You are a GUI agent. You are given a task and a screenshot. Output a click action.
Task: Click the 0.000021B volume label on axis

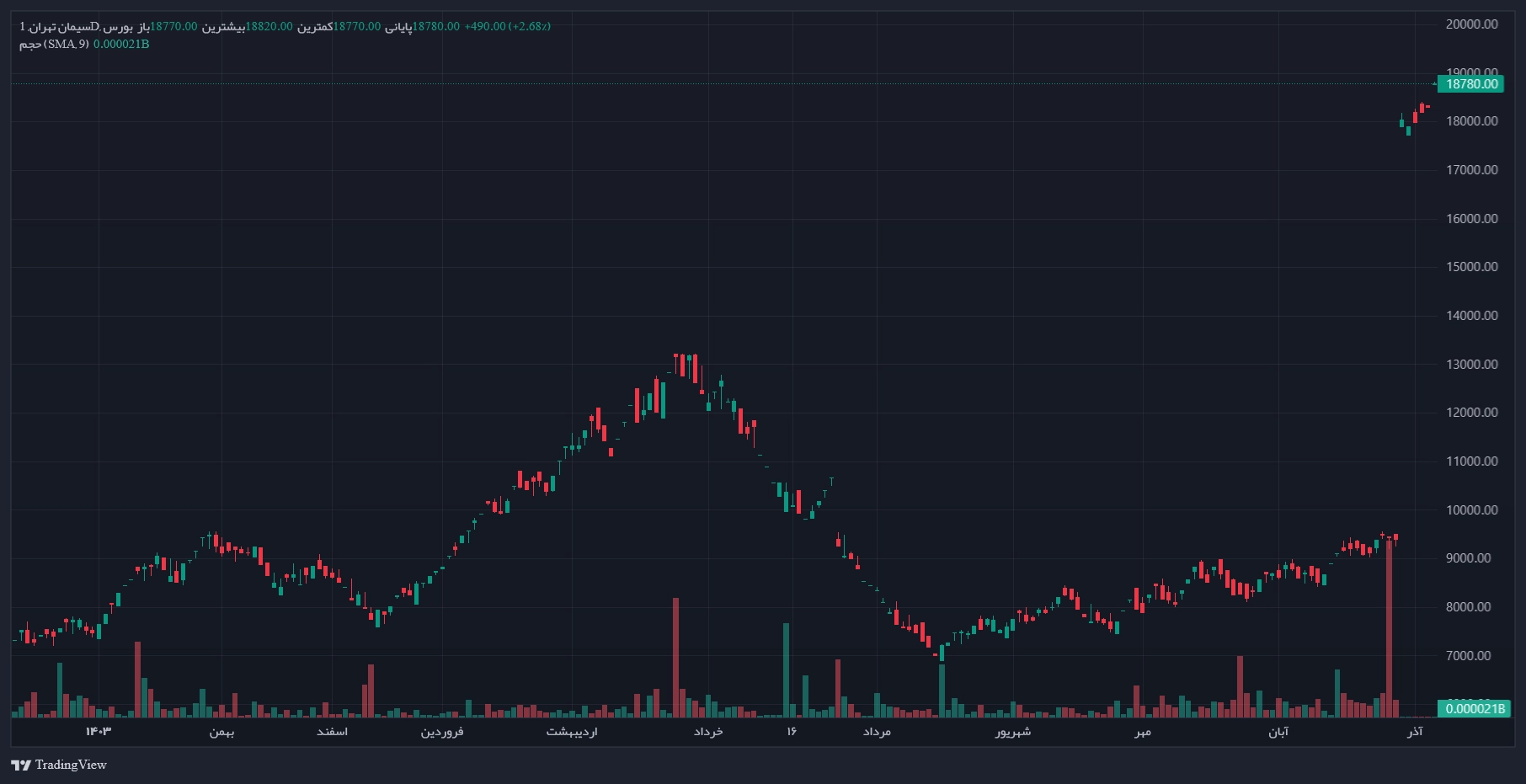tap(1474, 709)
